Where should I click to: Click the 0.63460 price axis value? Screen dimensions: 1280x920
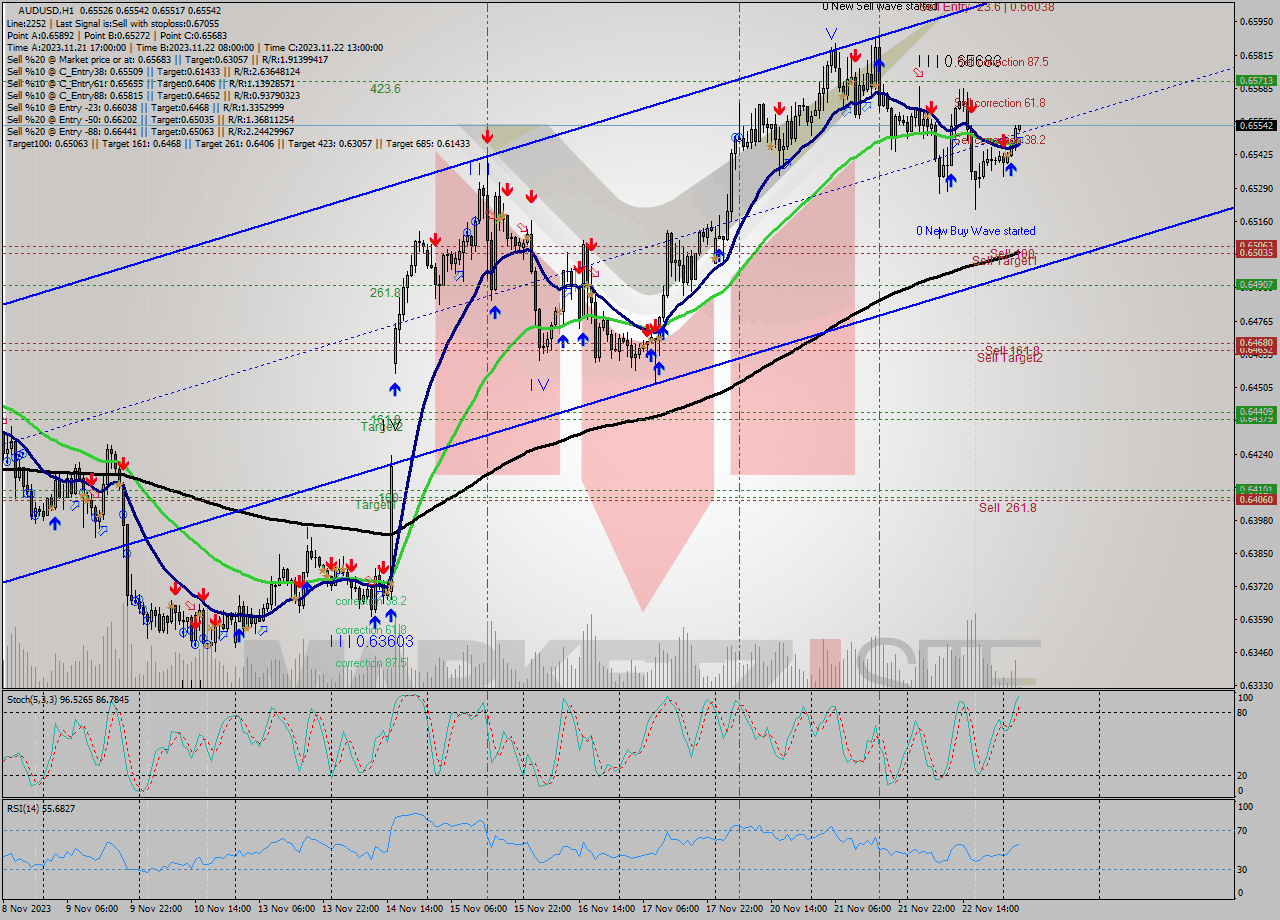[x=1256, y=652]
